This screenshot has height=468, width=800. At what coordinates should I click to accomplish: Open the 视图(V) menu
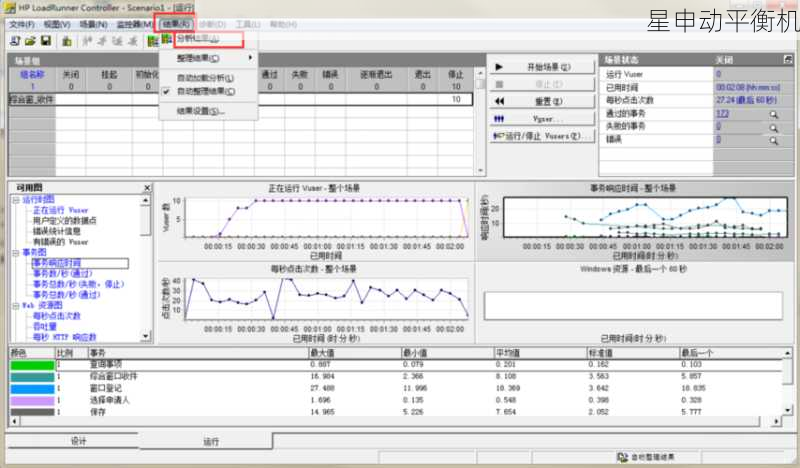pos(57,24)
